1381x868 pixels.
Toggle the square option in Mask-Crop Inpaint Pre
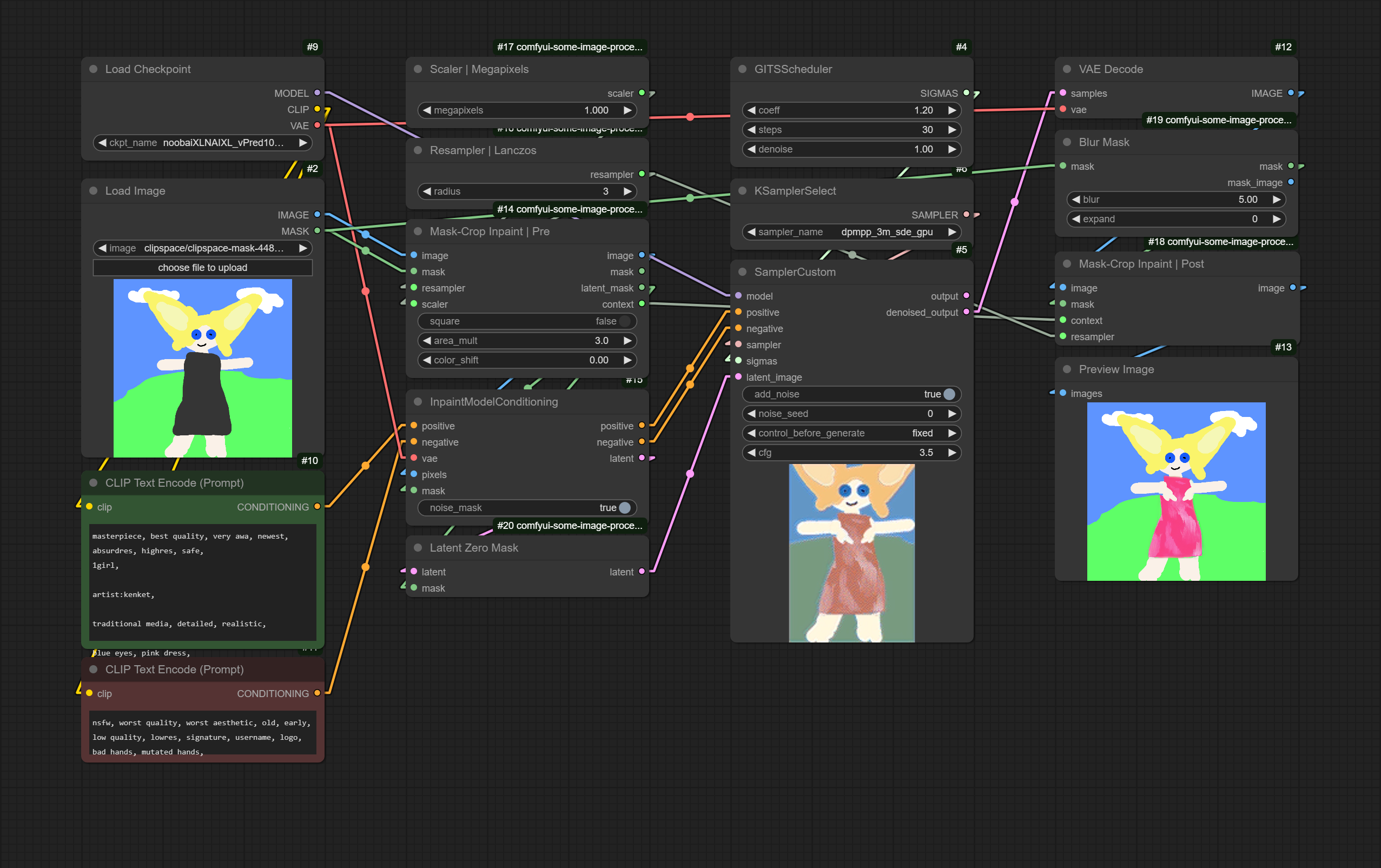tap(527, 321)
